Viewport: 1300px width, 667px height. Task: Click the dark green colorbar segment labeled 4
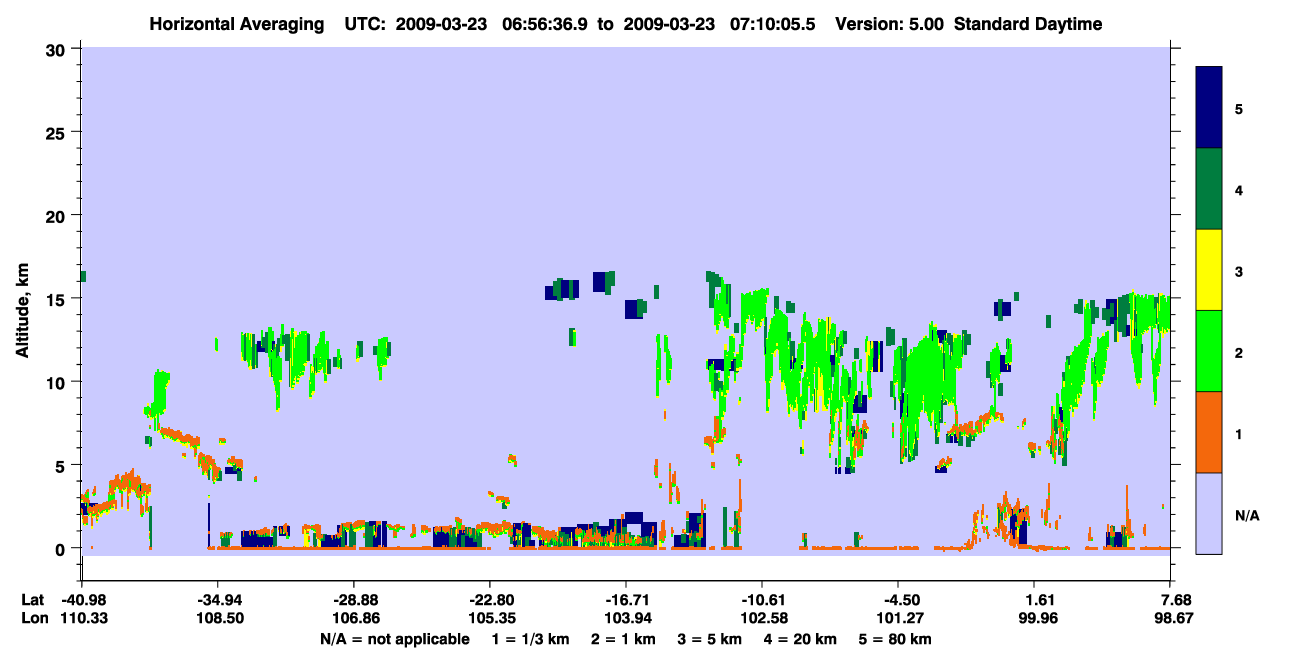pos(1209,189)
